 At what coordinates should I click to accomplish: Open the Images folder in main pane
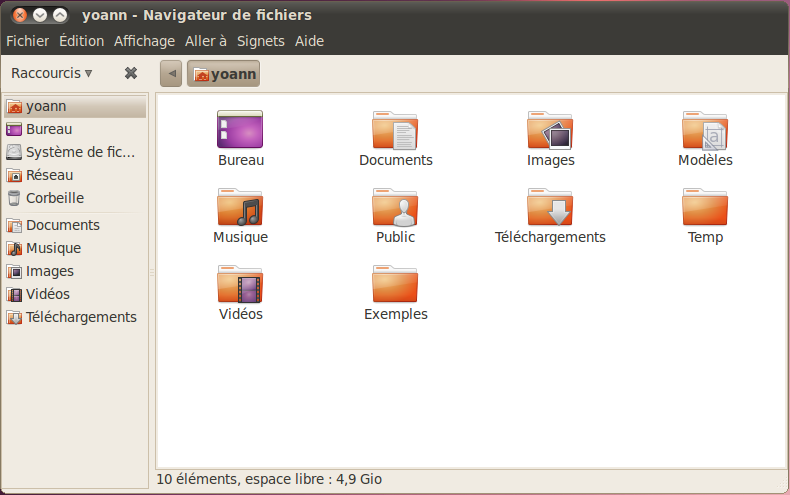pyautogui.click(x=550, y=130)
